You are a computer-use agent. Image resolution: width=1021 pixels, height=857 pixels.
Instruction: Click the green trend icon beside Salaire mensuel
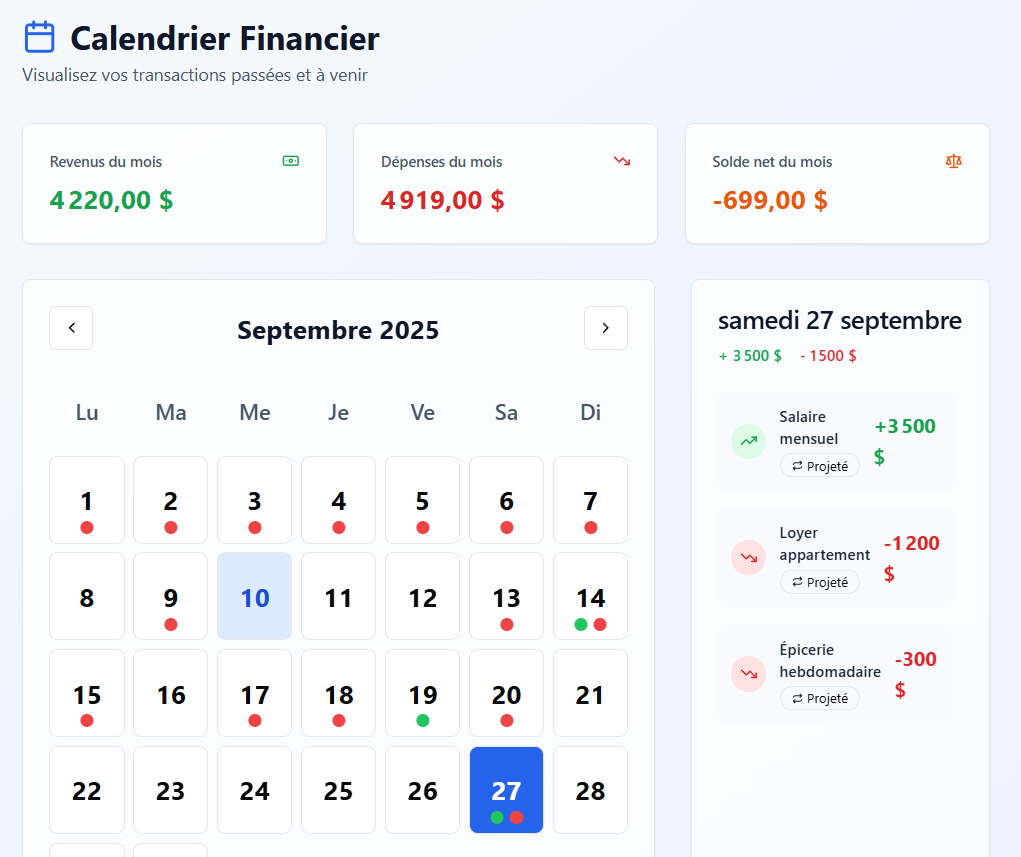(x=748, y=441)
